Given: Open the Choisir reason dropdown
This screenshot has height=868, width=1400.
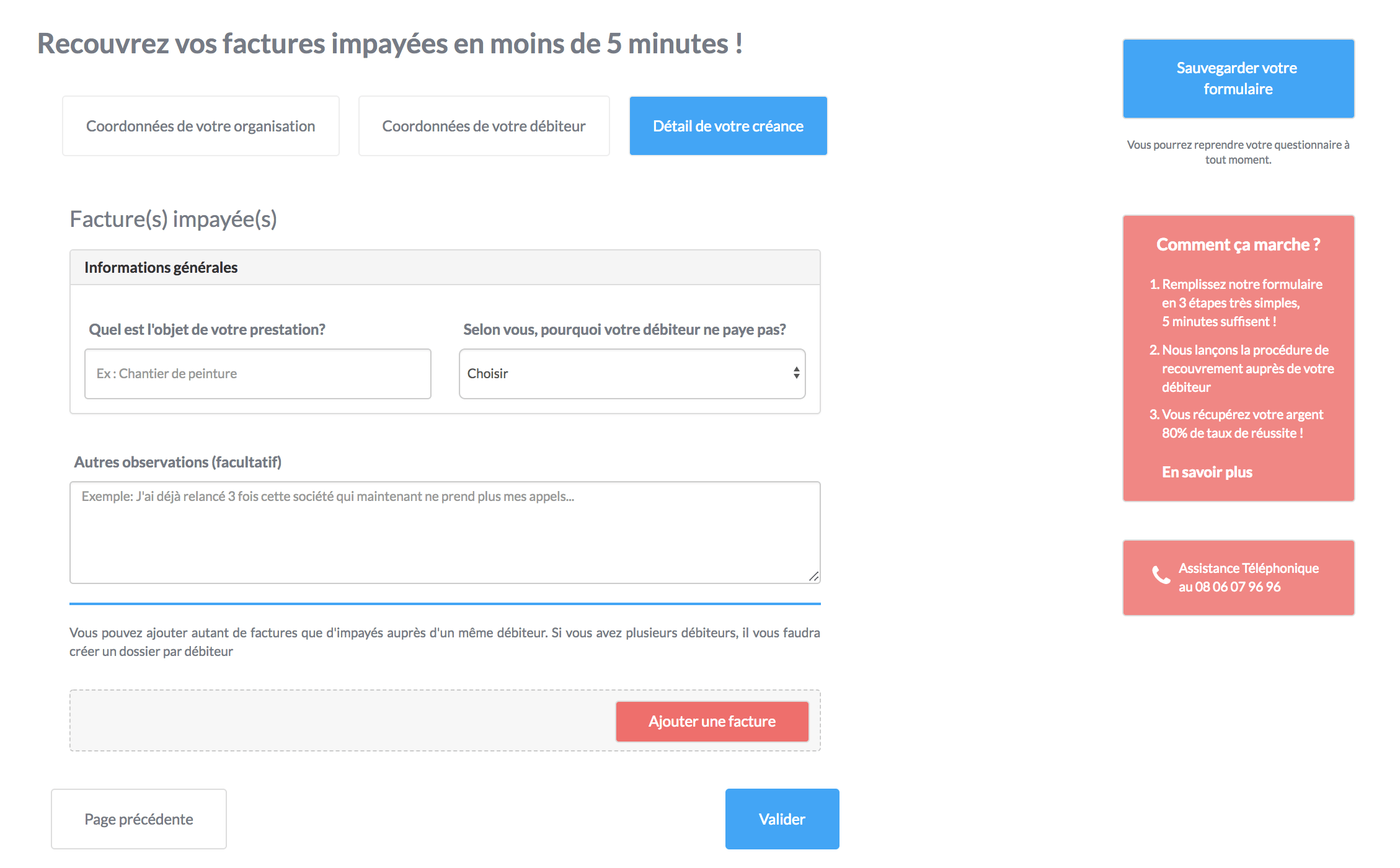Looking at the screenshot, I should pyautogui.click(x=632, y=373).
